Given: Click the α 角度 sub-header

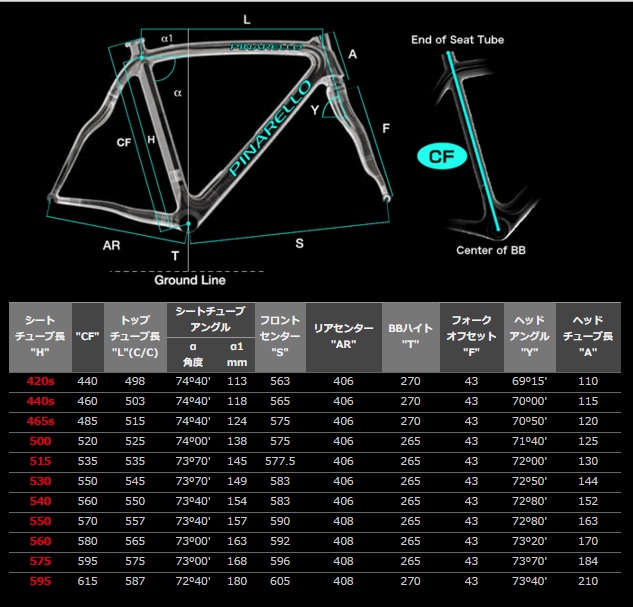Looking at the screenshot, I should pyautogui.click(x=193, y=354).
